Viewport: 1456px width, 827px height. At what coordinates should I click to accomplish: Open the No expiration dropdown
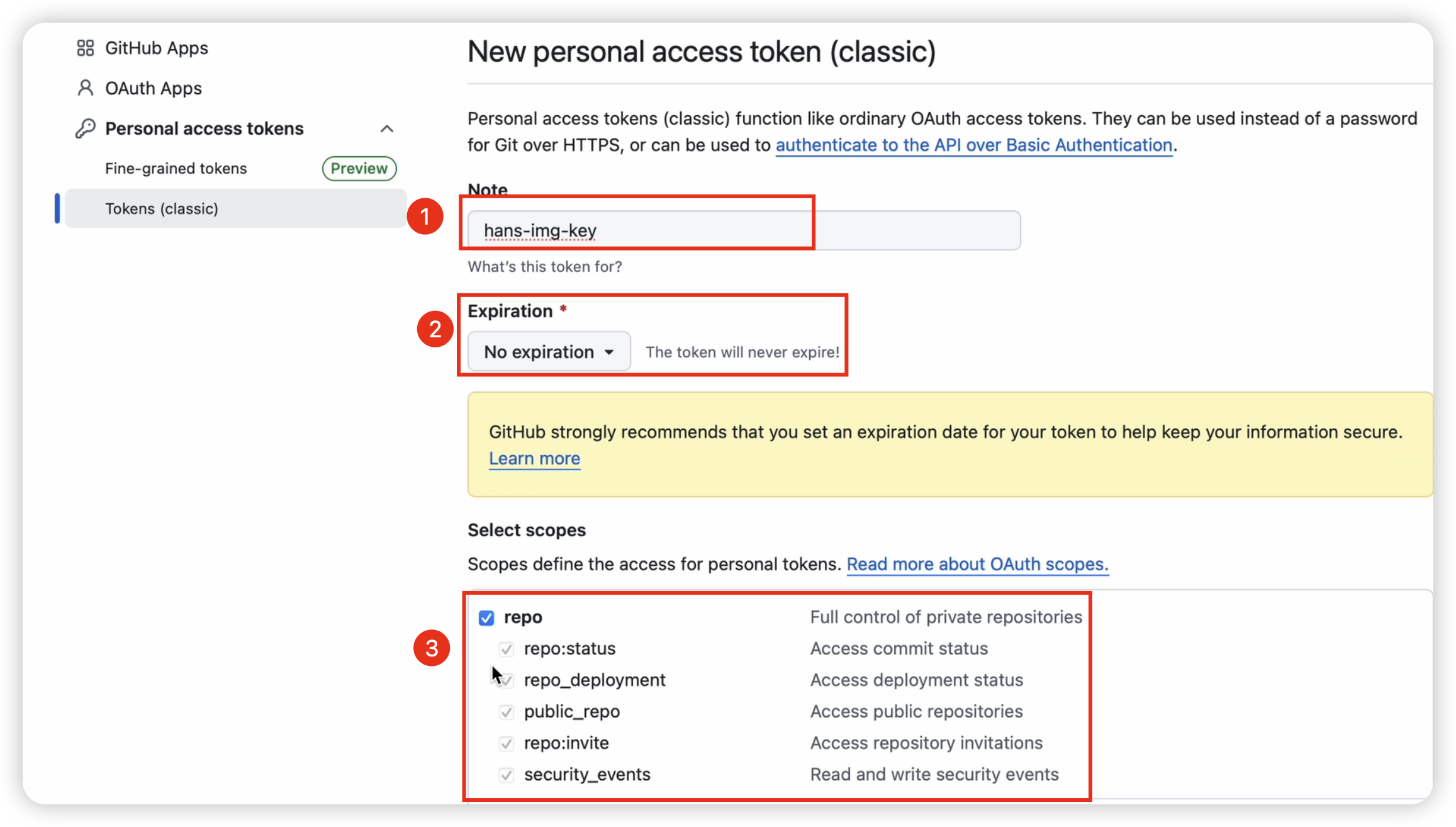tap(548, 352)
